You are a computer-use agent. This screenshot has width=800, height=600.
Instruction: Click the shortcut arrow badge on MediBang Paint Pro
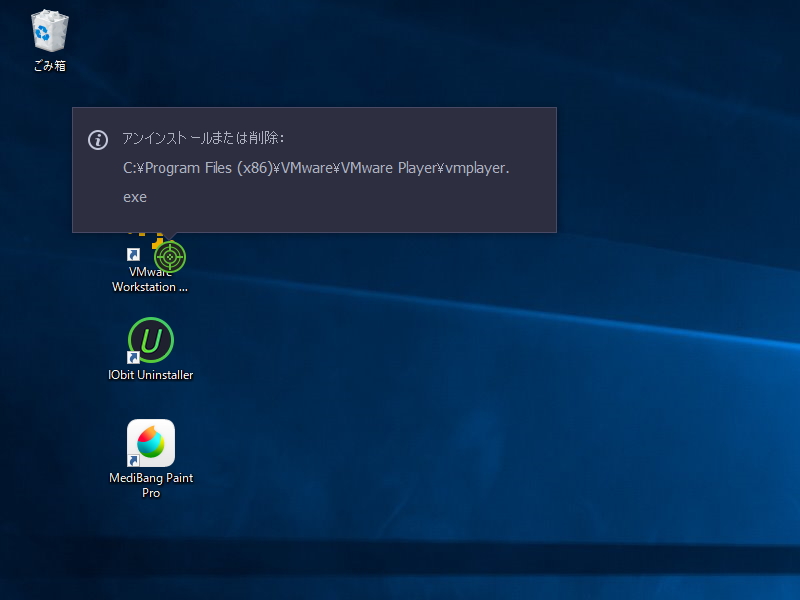click(x=131, y=461)
